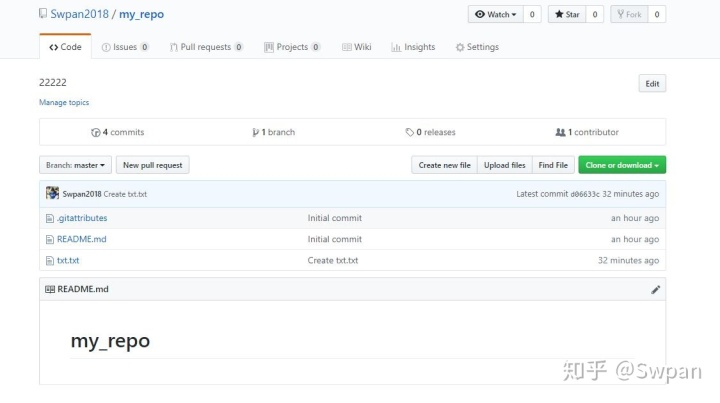Click the eye icon in Watch button
Image resolution: width=720 pixels, height=403 pixels.
(x=480, y=14)
